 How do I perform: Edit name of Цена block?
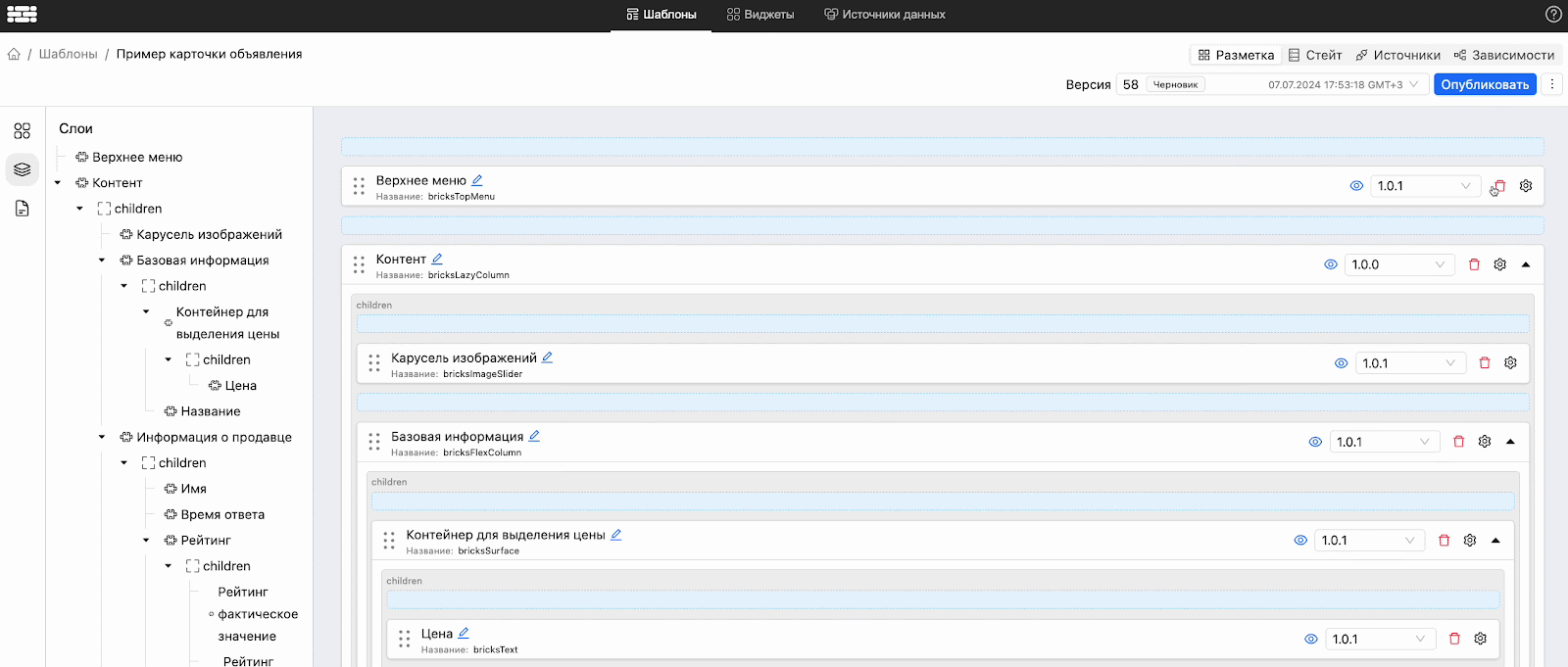point(464,634)
